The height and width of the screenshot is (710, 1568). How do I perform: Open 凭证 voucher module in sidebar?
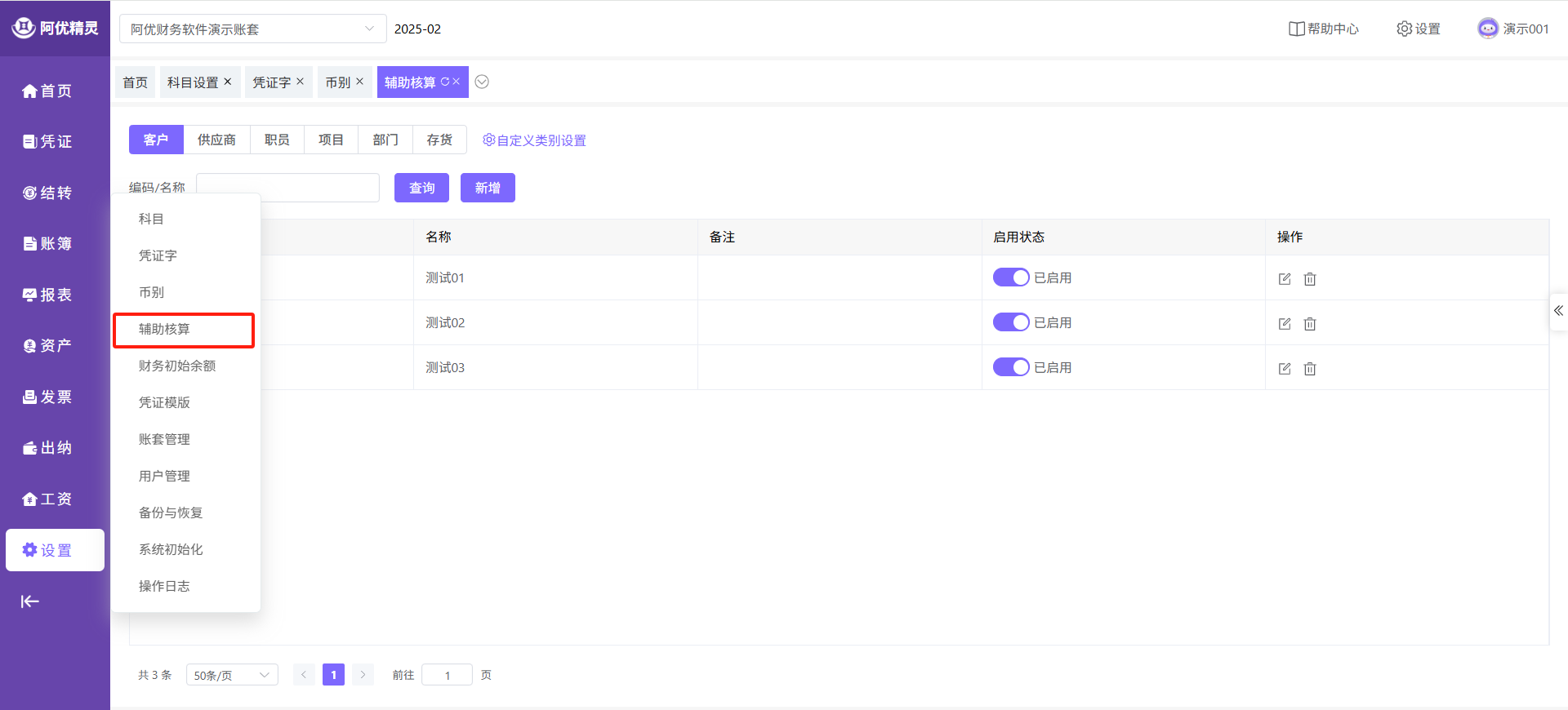pos(47,141)
